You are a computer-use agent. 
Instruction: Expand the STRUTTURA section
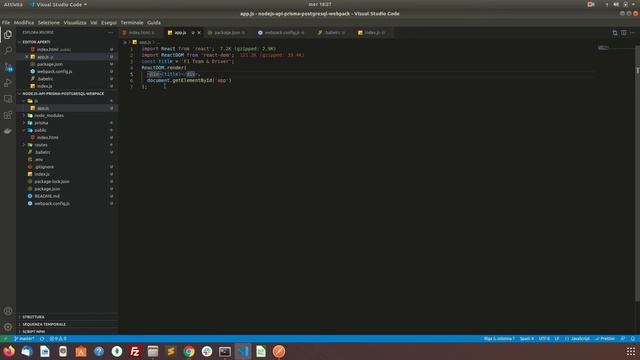coord(67,317)
